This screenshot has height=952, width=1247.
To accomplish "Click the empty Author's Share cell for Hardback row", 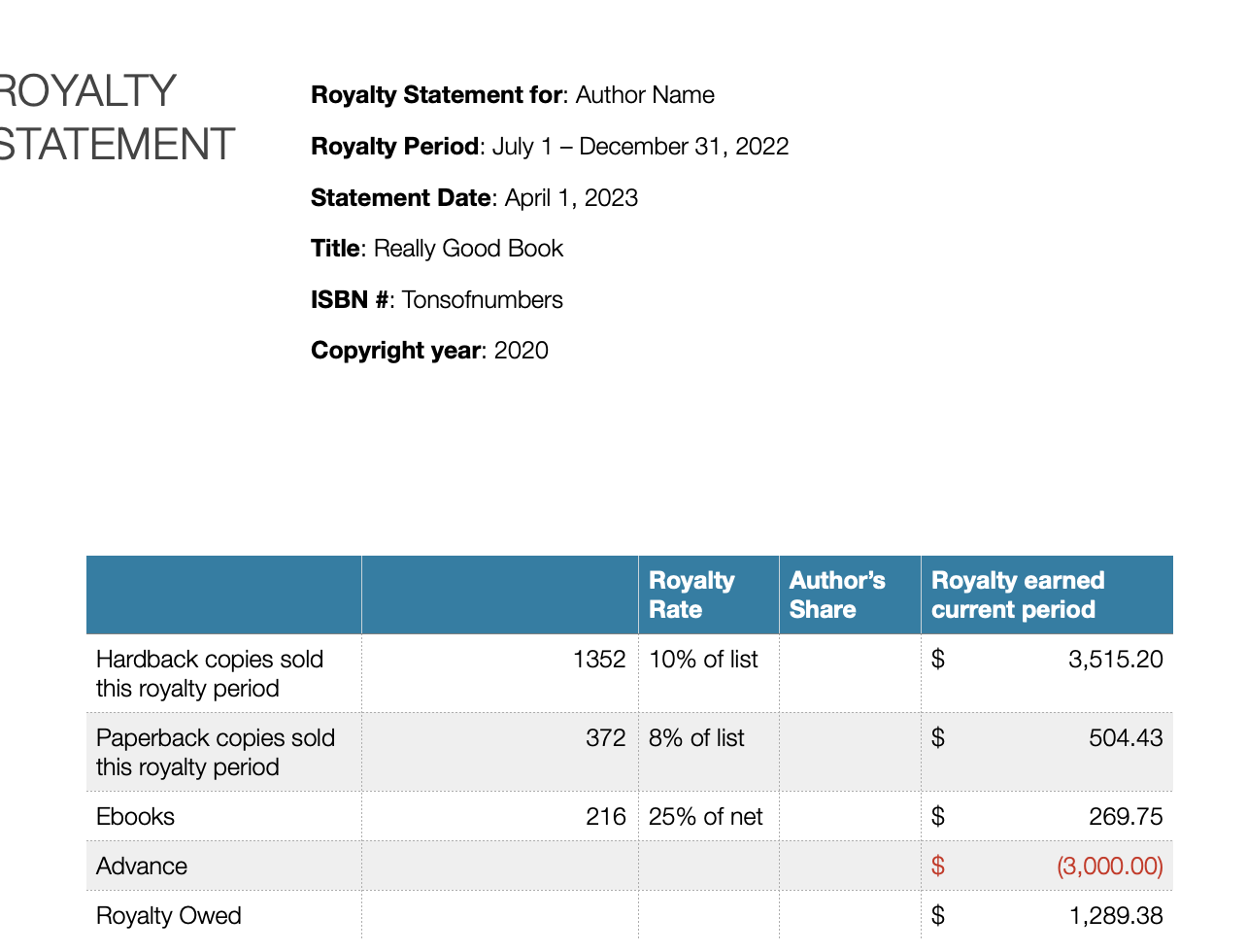I will click(x=850, y=673).
